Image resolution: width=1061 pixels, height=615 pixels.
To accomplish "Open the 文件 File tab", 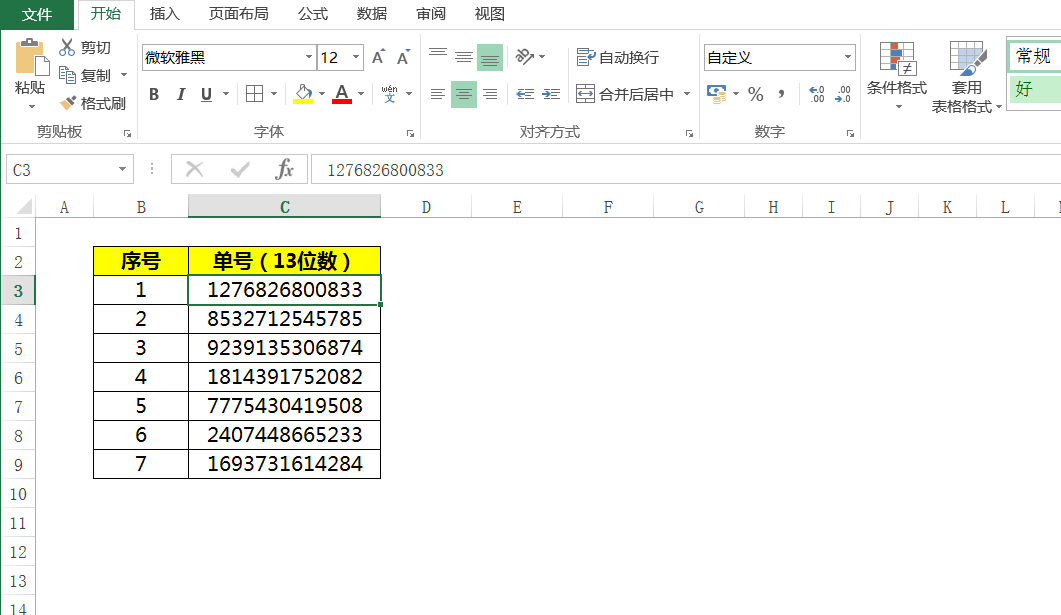I will click(37, 14).
